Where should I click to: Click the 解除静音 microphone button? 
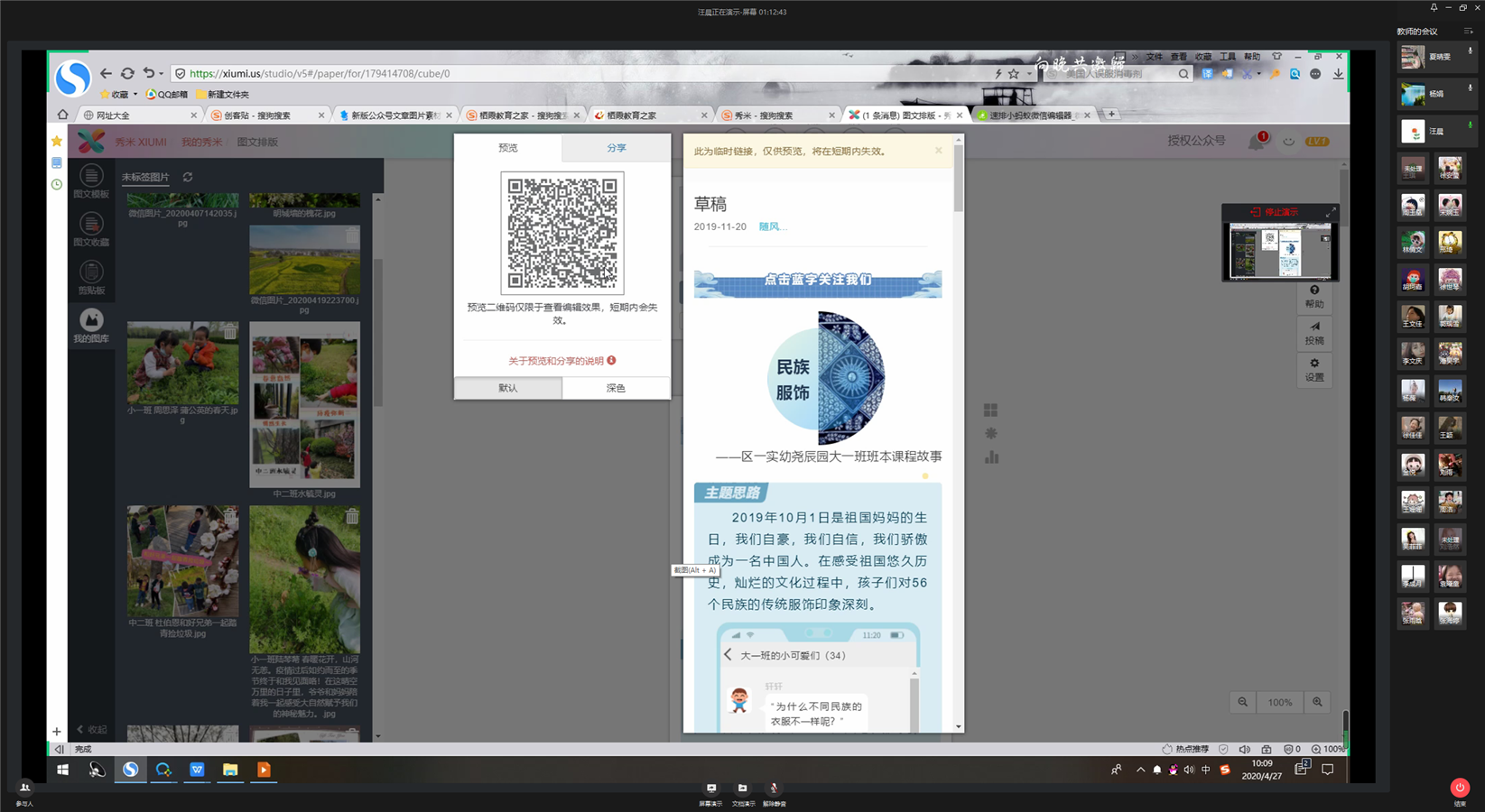[774, 794]
